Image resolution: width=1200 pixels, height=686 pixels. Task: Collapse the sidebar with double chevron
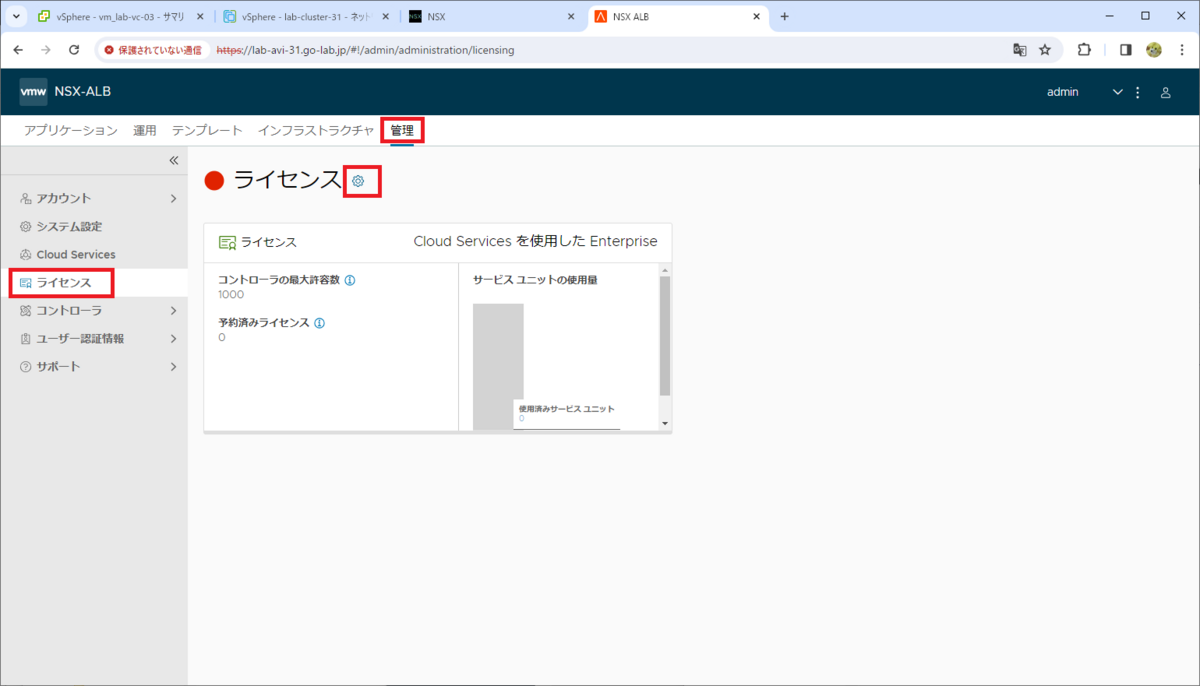tap(173, 160)
